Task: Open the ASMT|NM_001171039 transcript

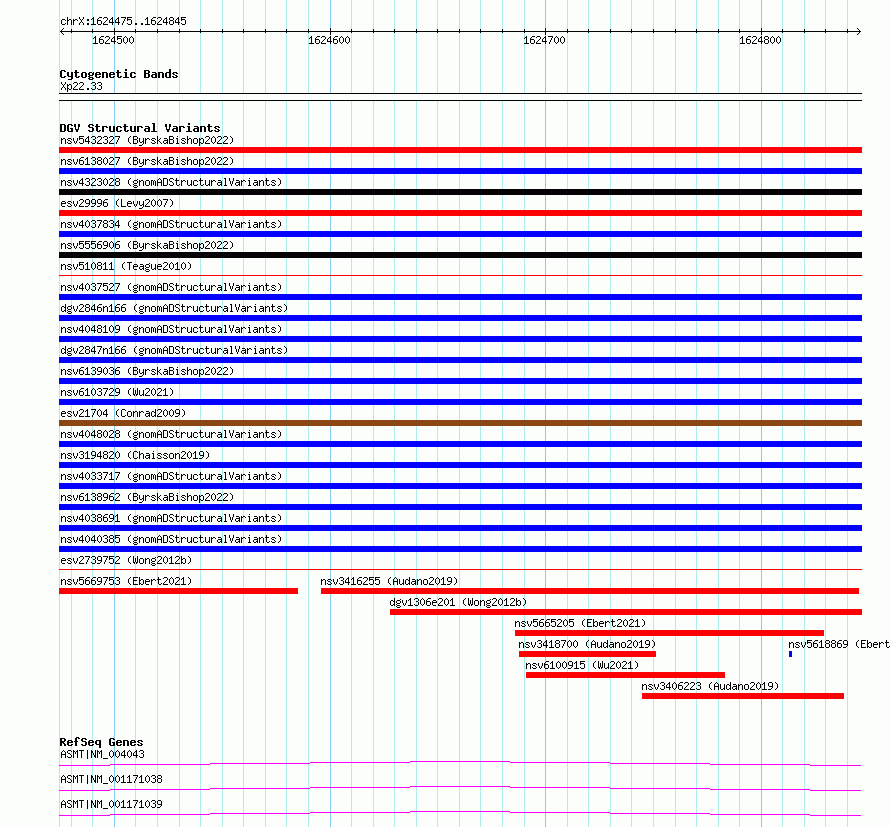Action: (111, 804)
